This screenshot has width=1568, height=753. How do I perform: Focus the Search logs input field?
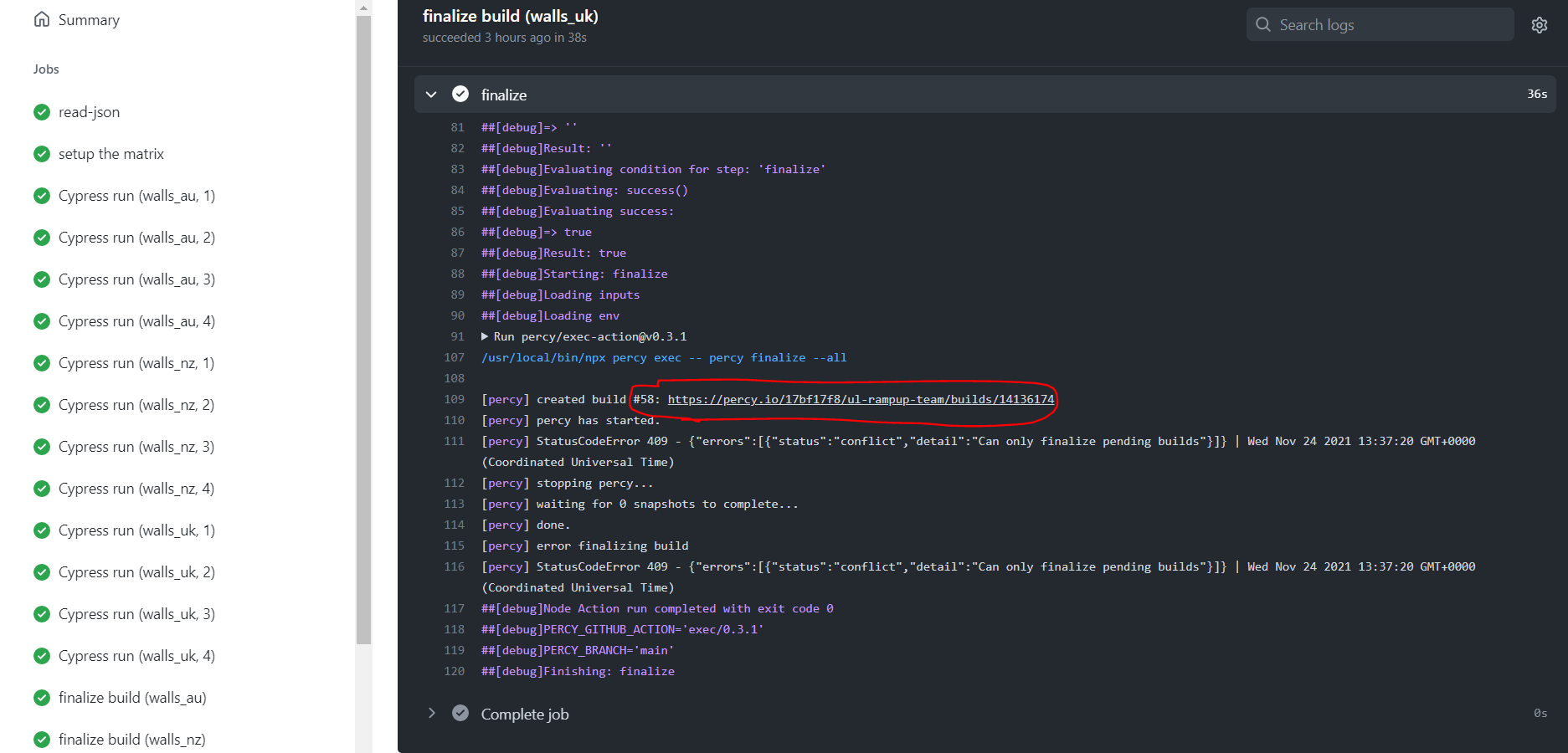pyautogui.click(x=1380, y=24)
